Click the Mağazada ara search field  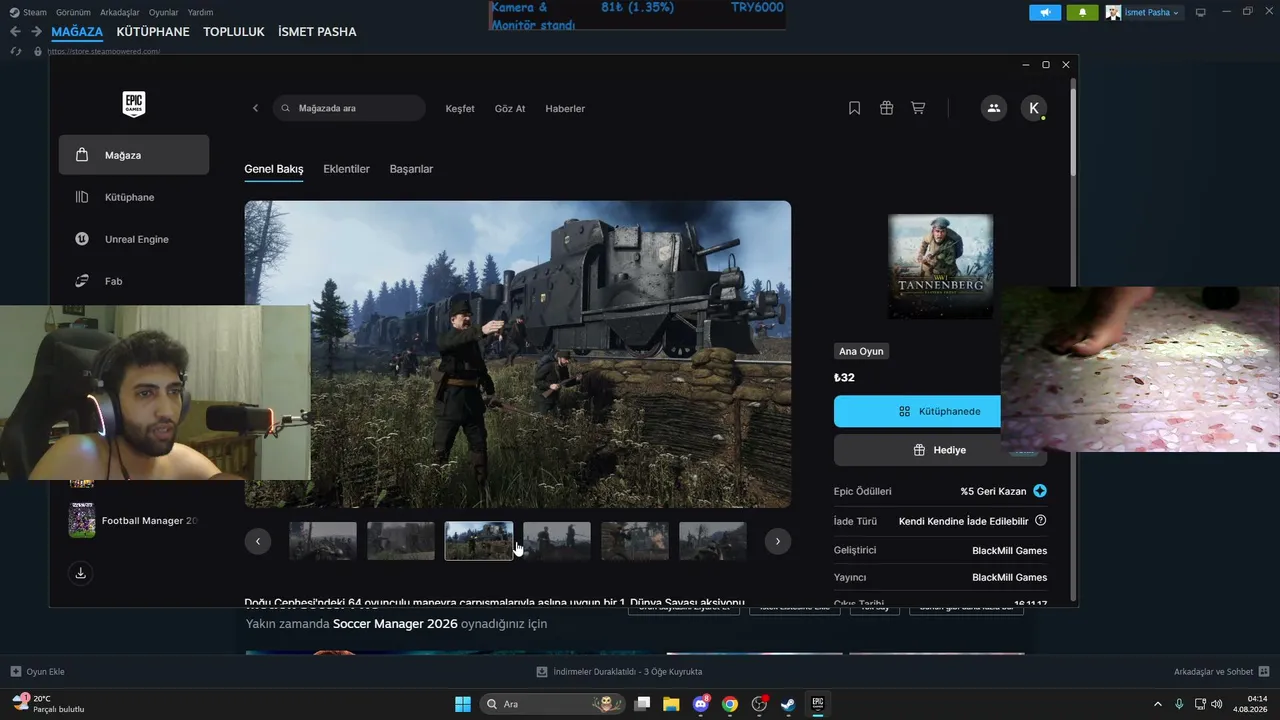[x=349, y=108]
